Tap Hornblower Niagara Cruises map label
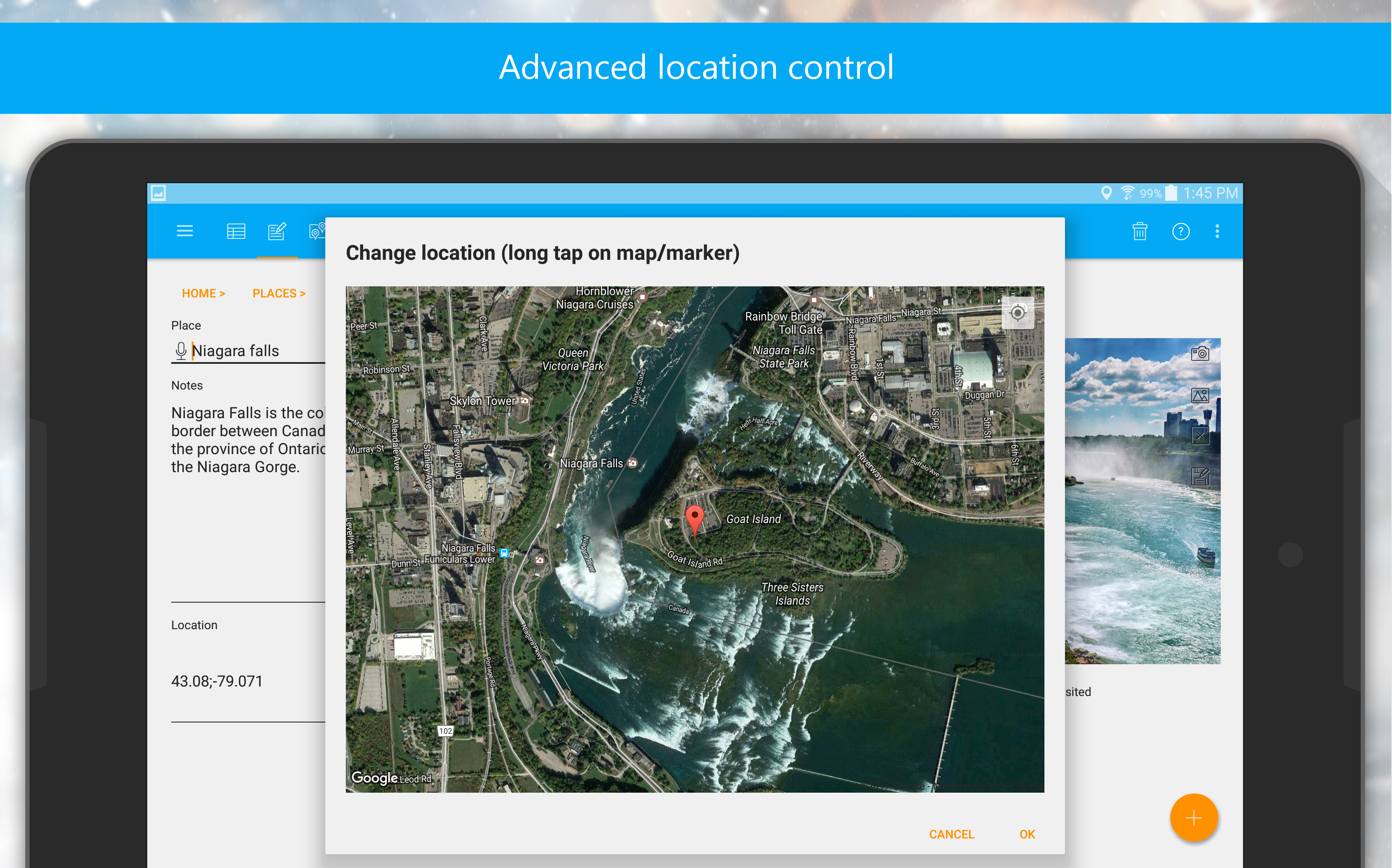This screenshot has width=1392, height=868. [x=596, y=298]
